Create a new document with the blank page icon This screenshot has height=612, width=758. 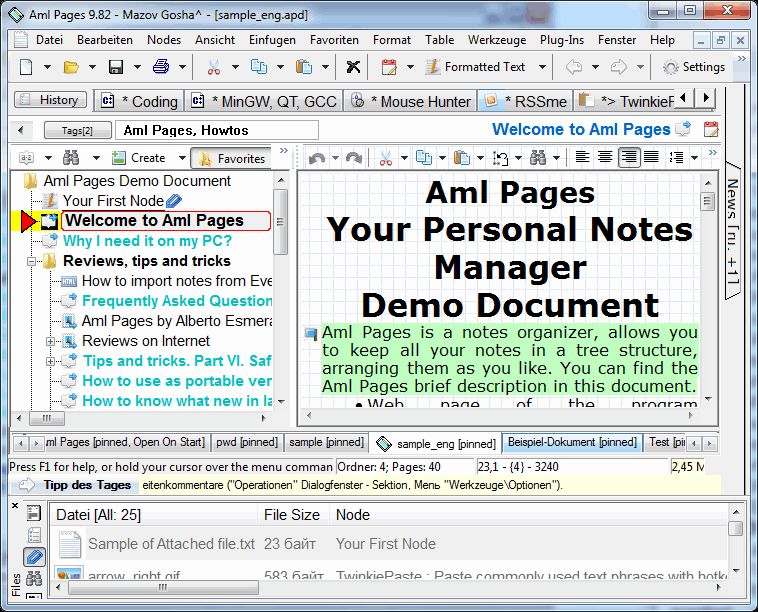coord(26,67)
